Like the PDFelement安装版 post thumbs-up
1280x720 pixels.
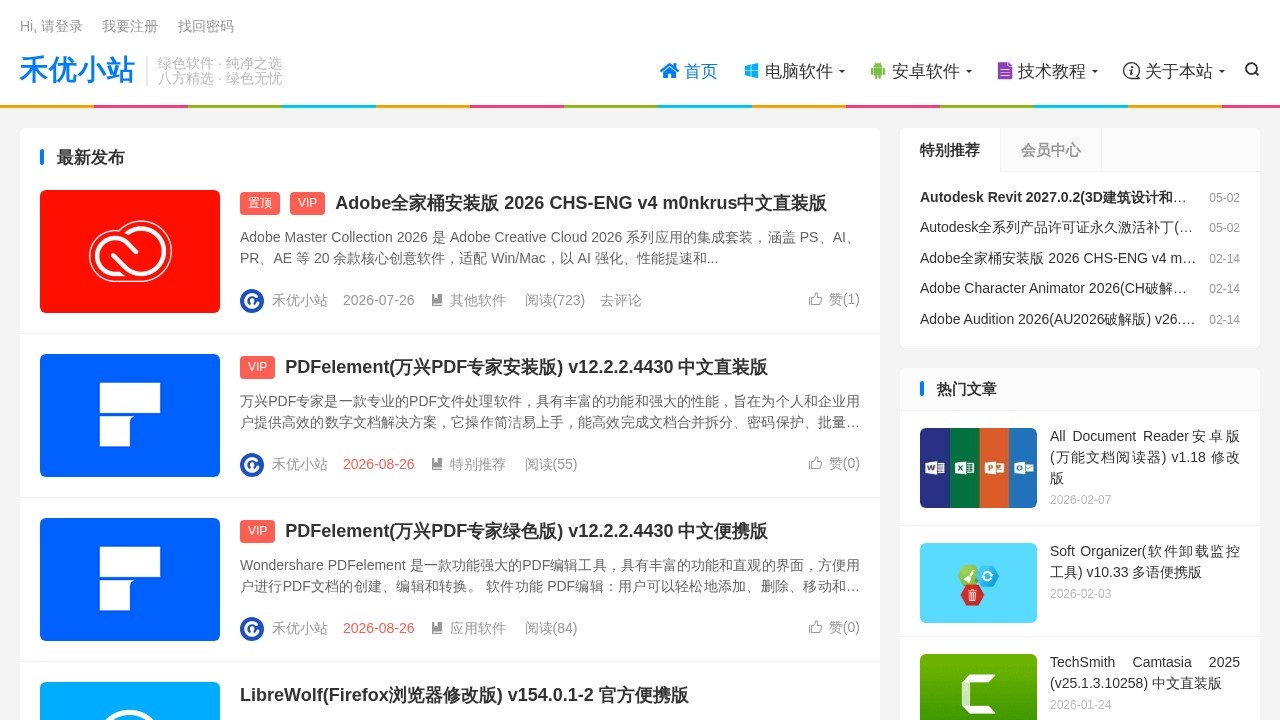(x=834, y=463)
